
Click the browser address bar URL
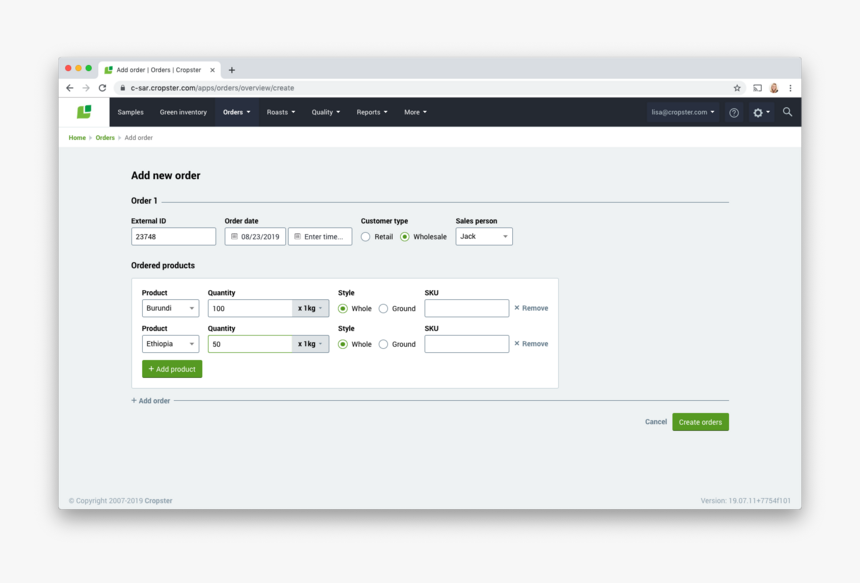point(212,88)
